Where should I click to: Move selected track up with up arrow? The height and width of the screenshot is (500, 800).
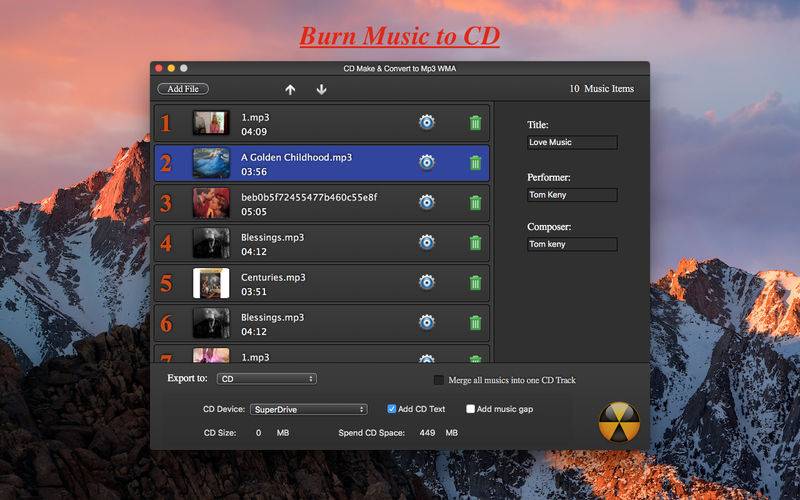[290, 90]
